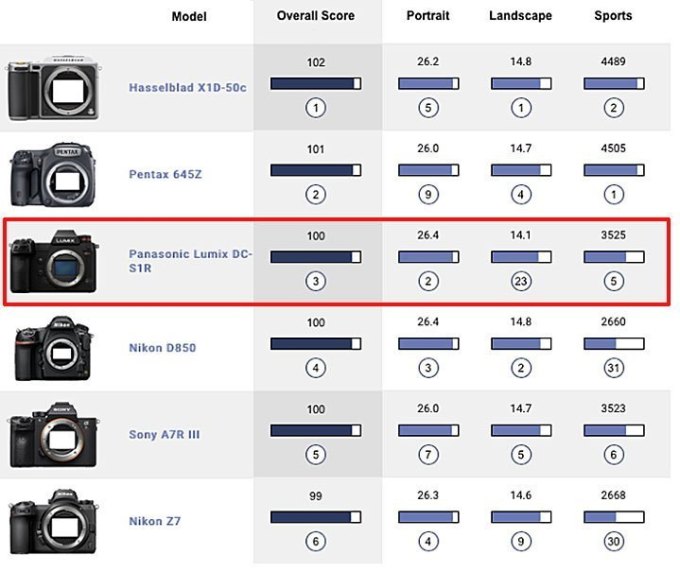Select the Panasonic Lumix camera image
The height and width of the screenshot is (572, 680).
pos(54,261)
